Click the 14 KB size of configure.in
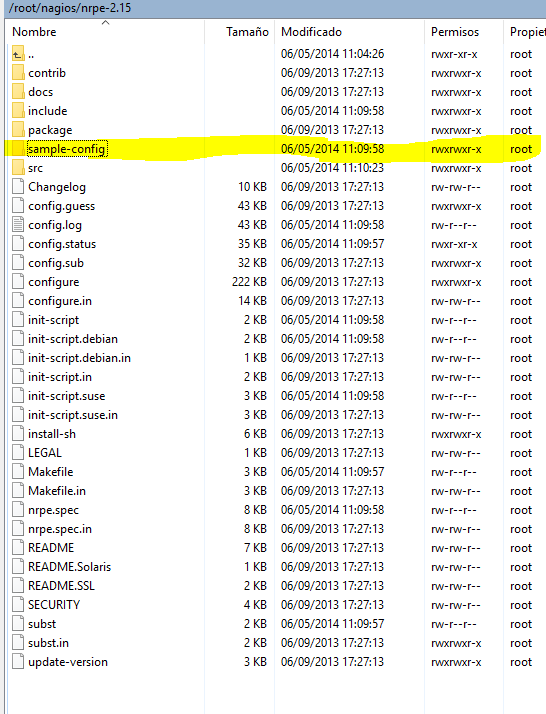The height and width of the screenshot is (714, 546). coord(252,301)
